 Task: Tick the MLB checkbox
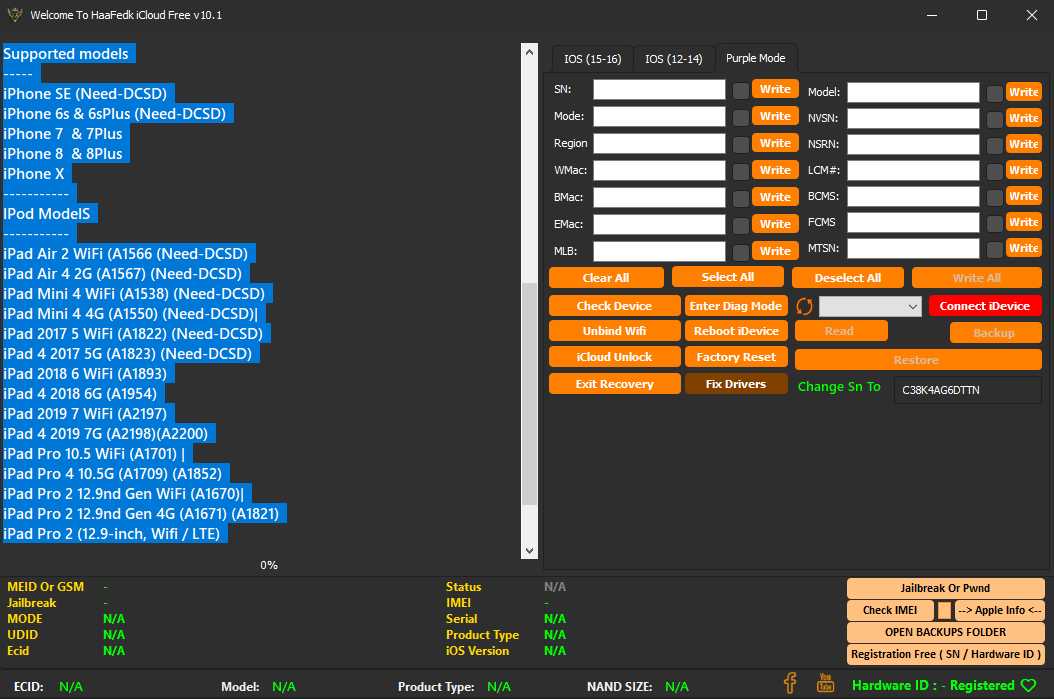click(x=741, y=252)
